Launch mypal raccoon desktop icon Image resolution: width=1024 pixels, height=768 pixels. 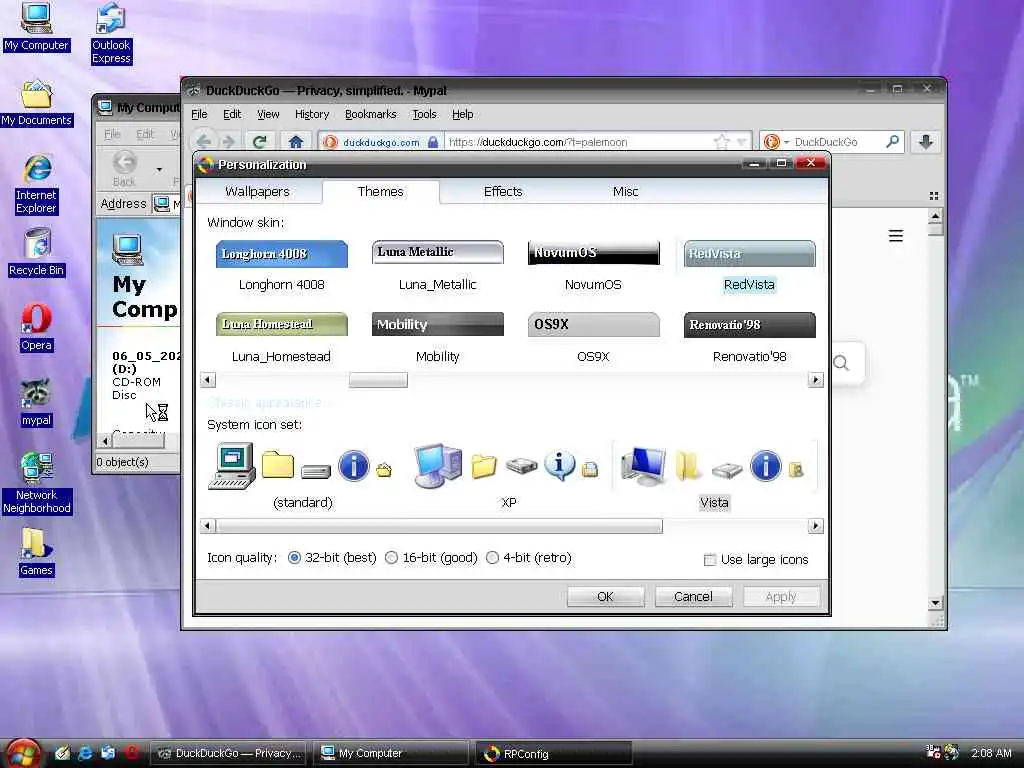click(x=37, y=404)
